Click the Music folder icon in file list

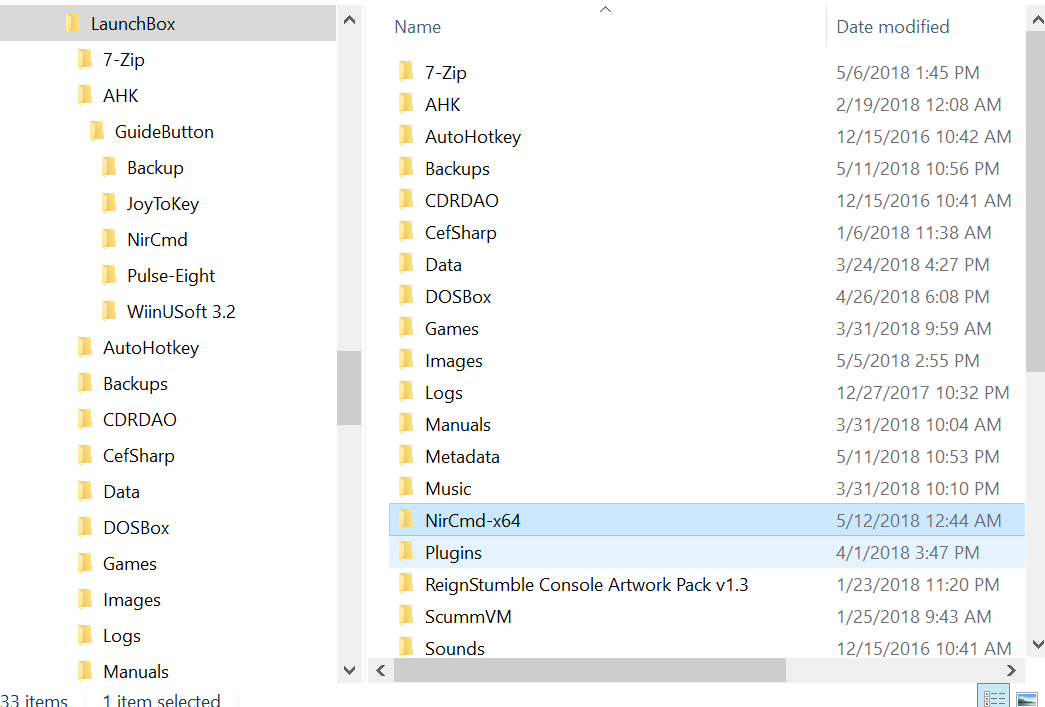(406, 488)
